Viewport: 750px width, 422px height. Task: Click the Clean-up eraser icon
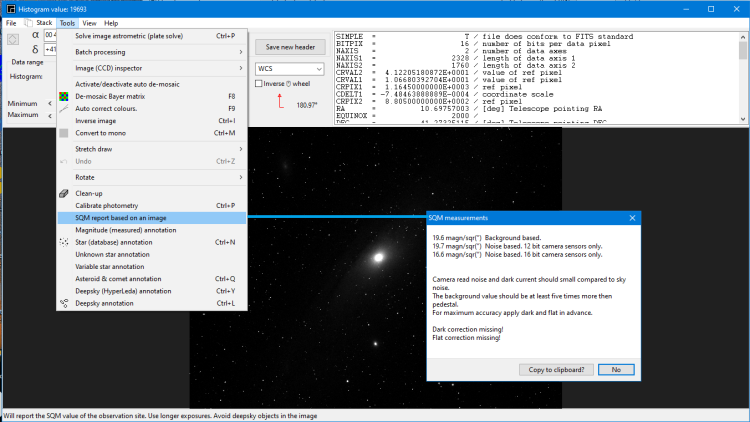pos(64,193)
